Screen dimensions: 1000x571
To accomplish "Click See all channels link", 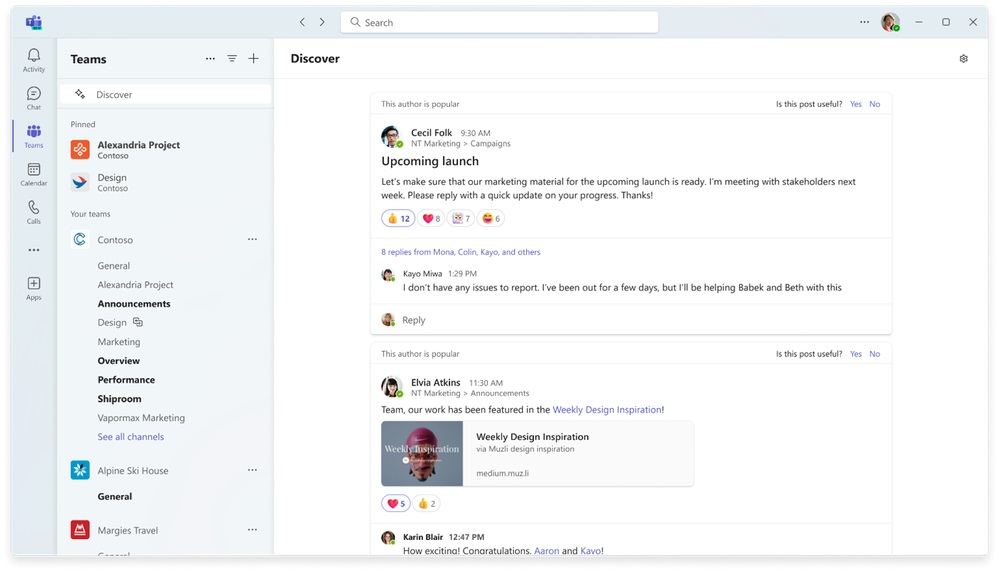I will [x=131, y=437].
